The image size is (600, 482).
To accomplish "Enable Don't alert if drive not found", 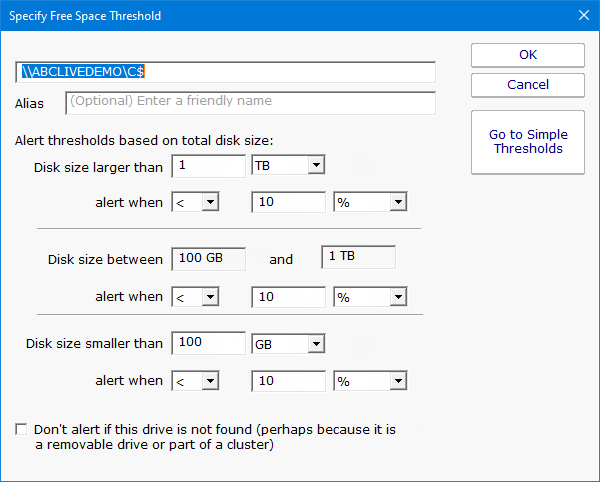I will pyautogui.click(x=22, y=430).
